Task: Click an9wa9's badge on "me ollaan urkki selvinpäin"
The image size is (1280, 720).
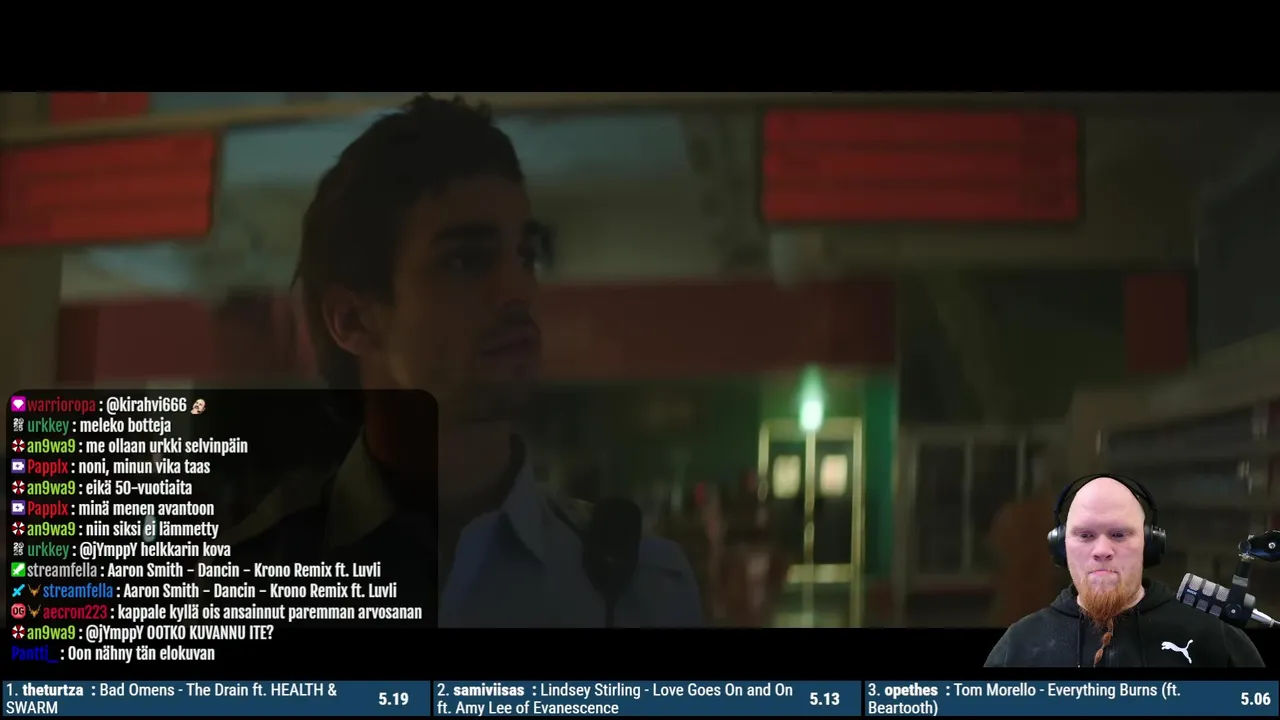Action: (18, 446)
